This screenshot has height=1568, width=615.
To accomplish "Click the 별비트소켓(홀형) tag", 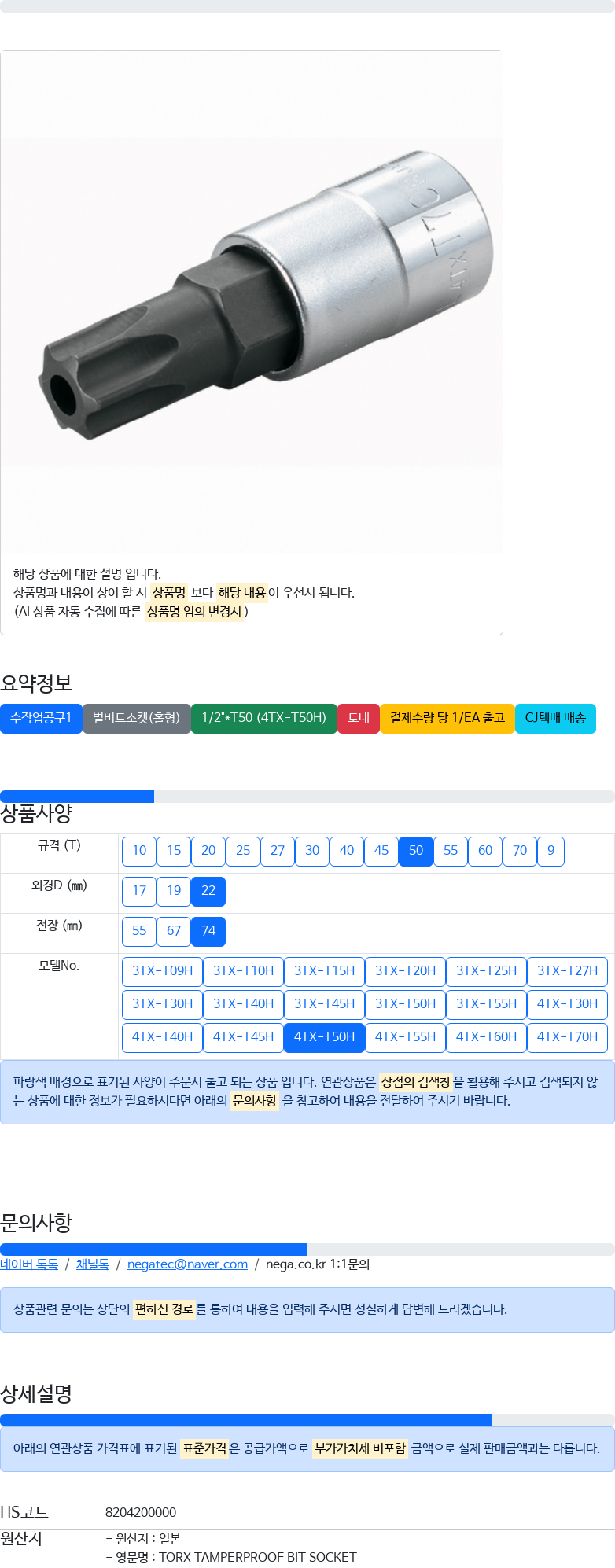I will 137,718.
